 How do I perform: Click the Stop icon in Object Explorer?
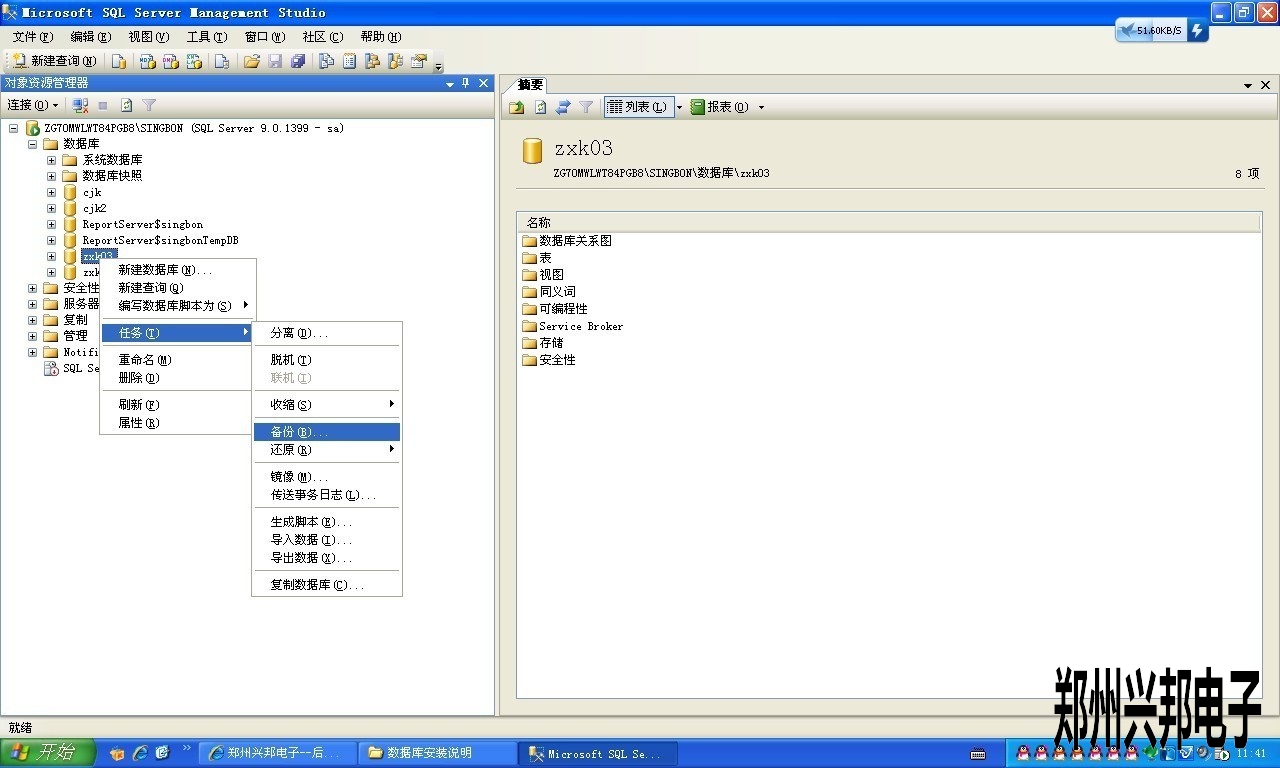tap(103, 105)
